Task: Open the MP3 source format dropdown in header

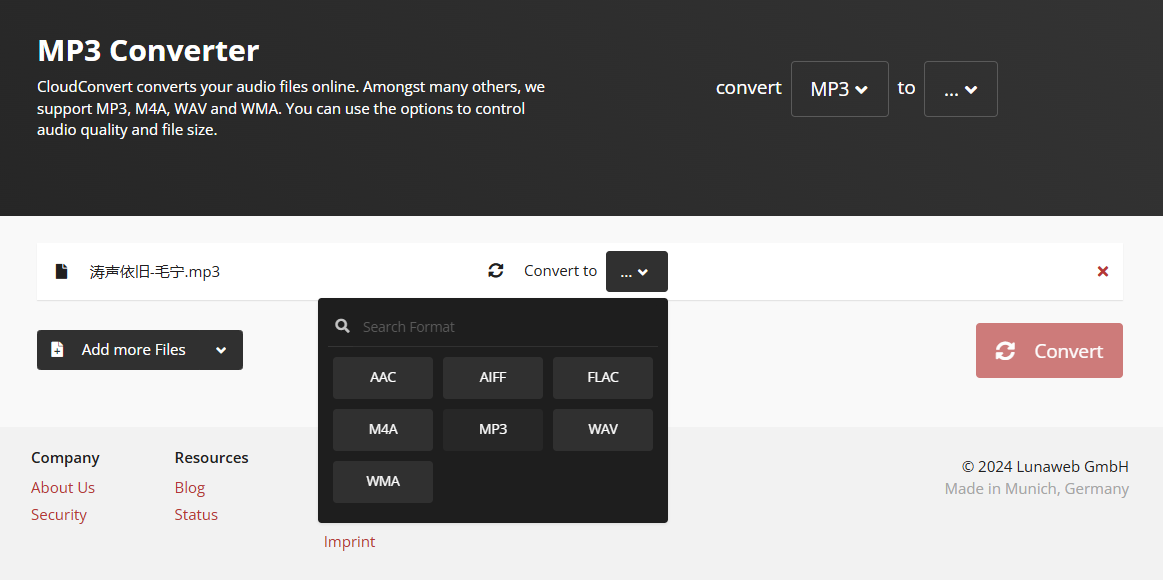Action: click(x=840, y=89)
